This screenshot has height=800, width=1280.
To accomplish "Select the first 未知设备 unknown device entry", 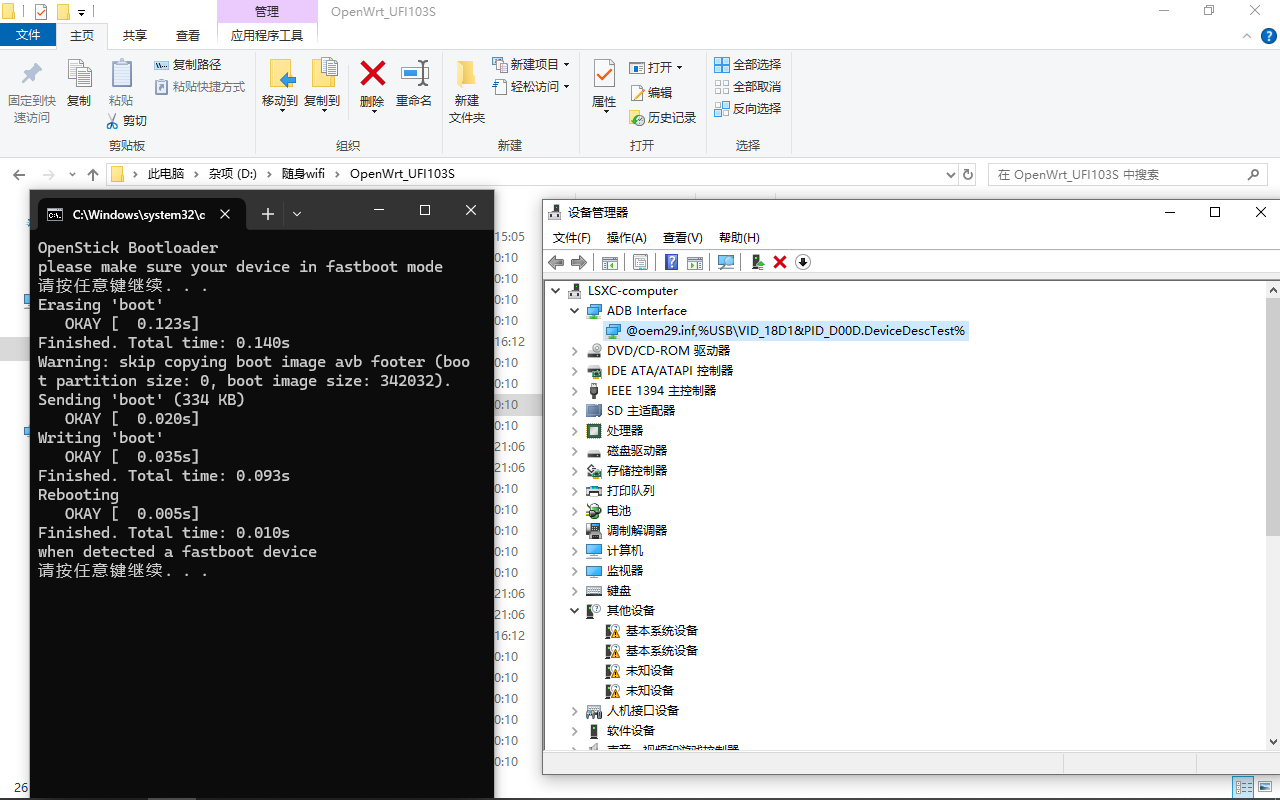I will (x=649, y=671).
